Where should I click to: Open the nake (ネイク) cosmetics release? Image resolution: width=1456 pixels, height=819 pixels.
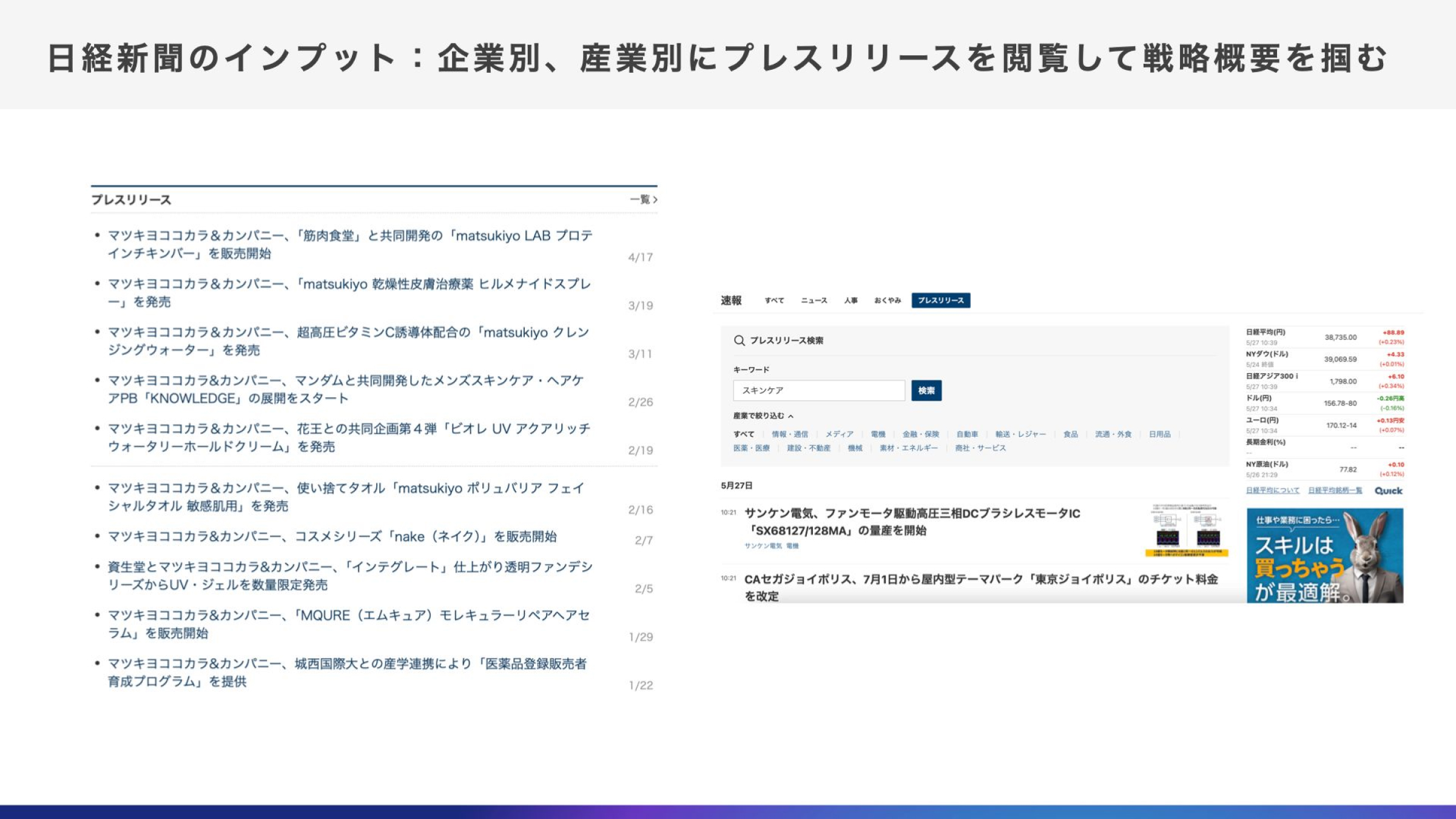[x=332, y=537]
